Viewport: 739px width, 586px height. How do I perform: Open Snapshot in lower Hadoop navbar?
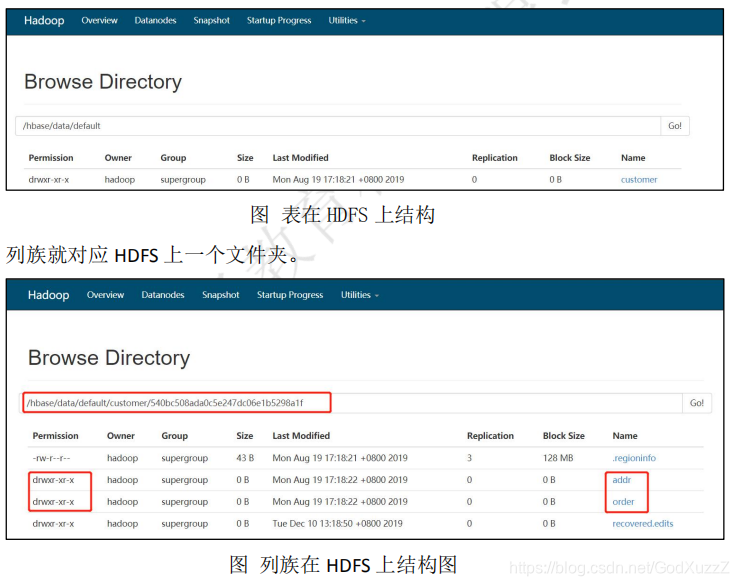coord(221,295)
